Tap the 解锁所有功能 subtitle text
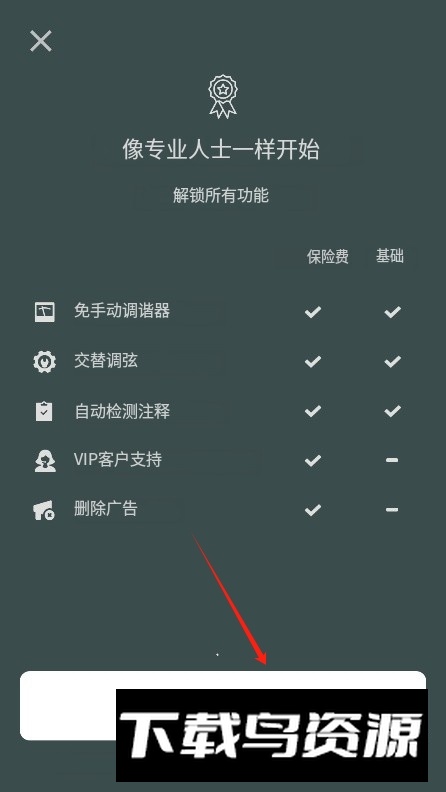446x792 pixels. [x=221, y=195]
